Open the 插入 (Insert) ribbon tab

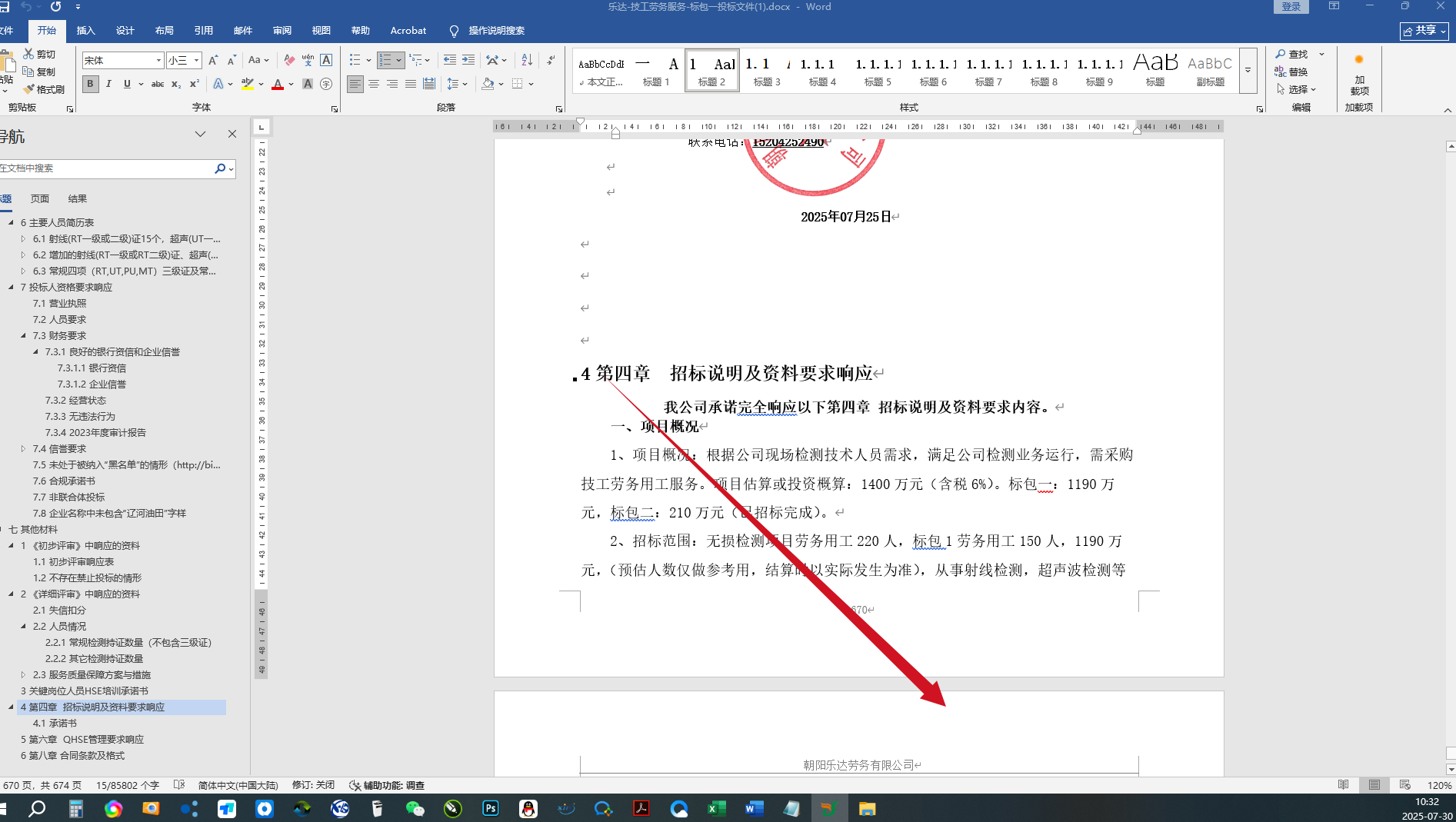(86, 31)
